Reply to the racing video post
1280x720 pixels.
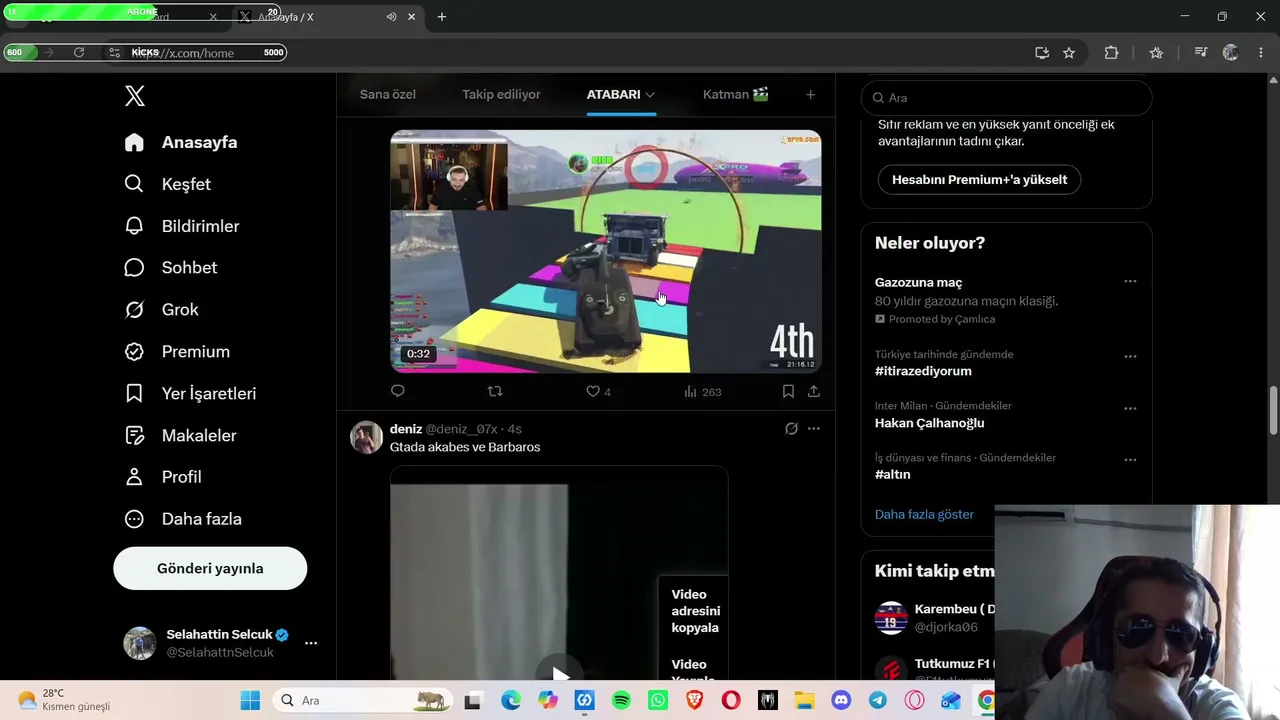tap(398, 391)
